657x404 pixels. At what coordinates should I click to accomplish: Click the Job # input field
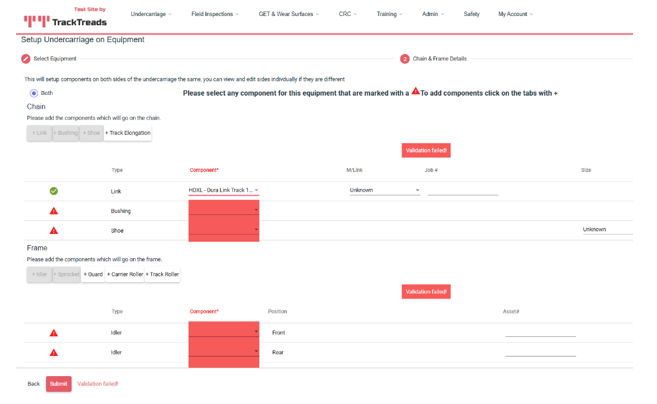pyautogui.click(x=462, y=190)
